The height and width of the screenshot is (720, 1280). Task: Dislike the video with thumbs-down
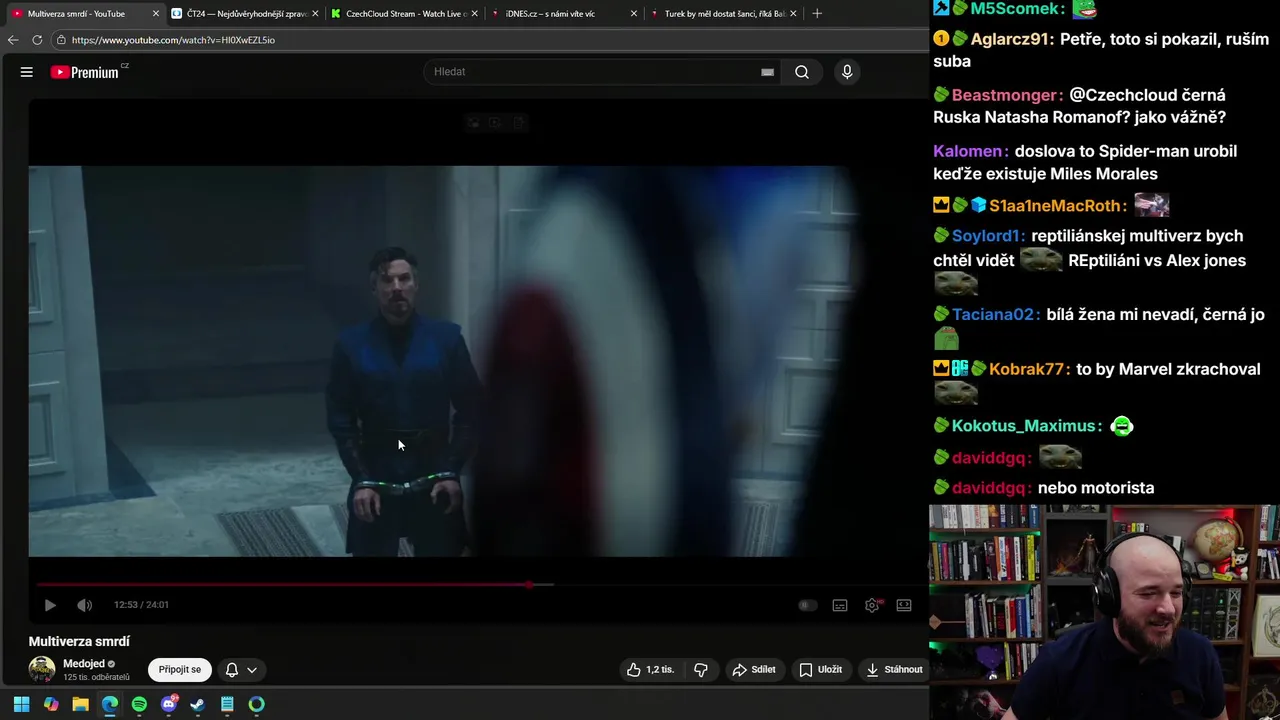point(701,670)
